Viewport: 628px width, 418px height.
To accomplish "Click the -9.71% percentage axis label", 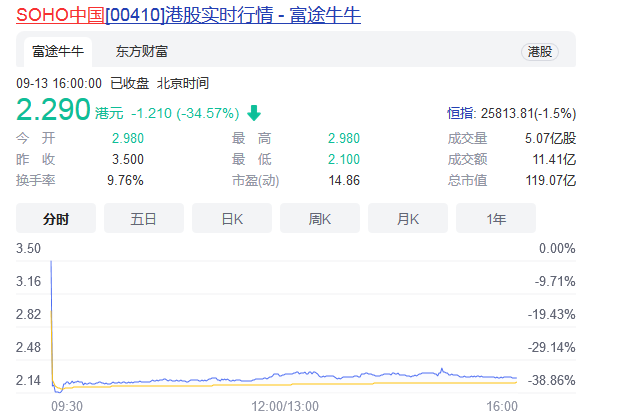I will 555,281.
